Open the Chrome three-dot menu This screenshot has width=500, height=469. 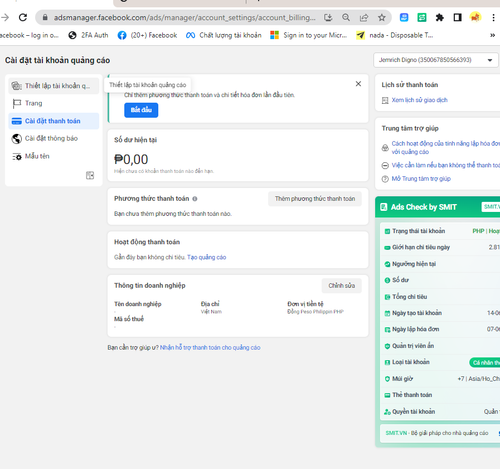click(493, 17)
